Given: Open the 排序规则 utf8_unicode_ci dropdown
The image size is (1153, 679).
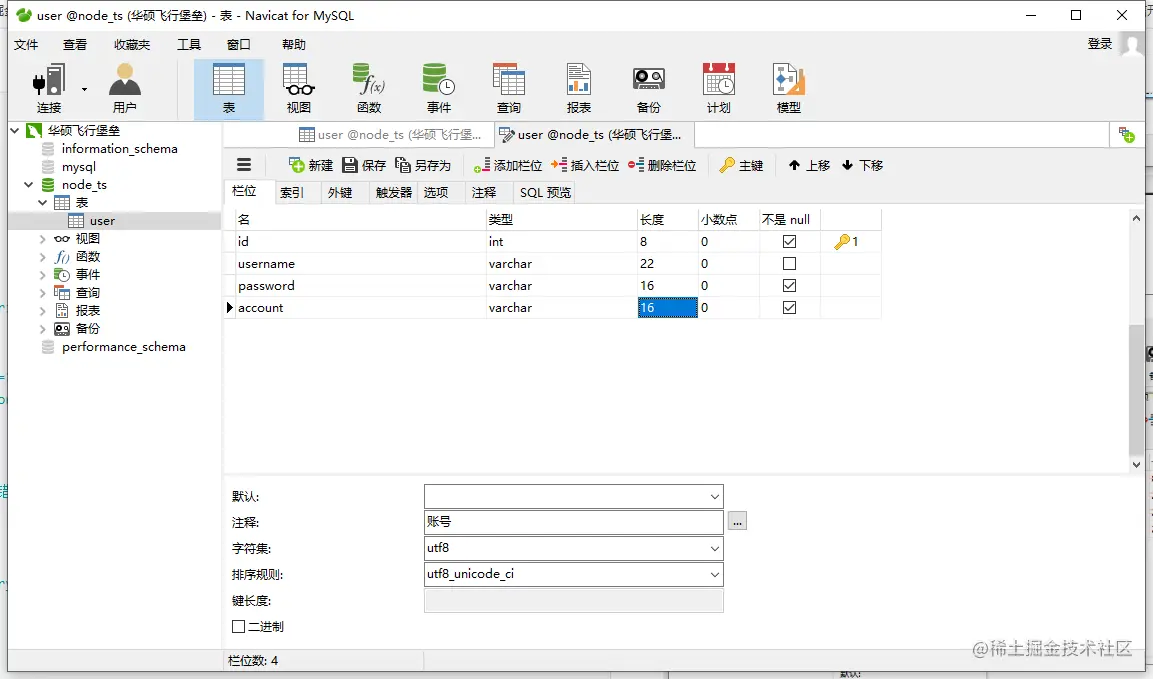Looking at the screenshot, I should [x=714, y=575].
